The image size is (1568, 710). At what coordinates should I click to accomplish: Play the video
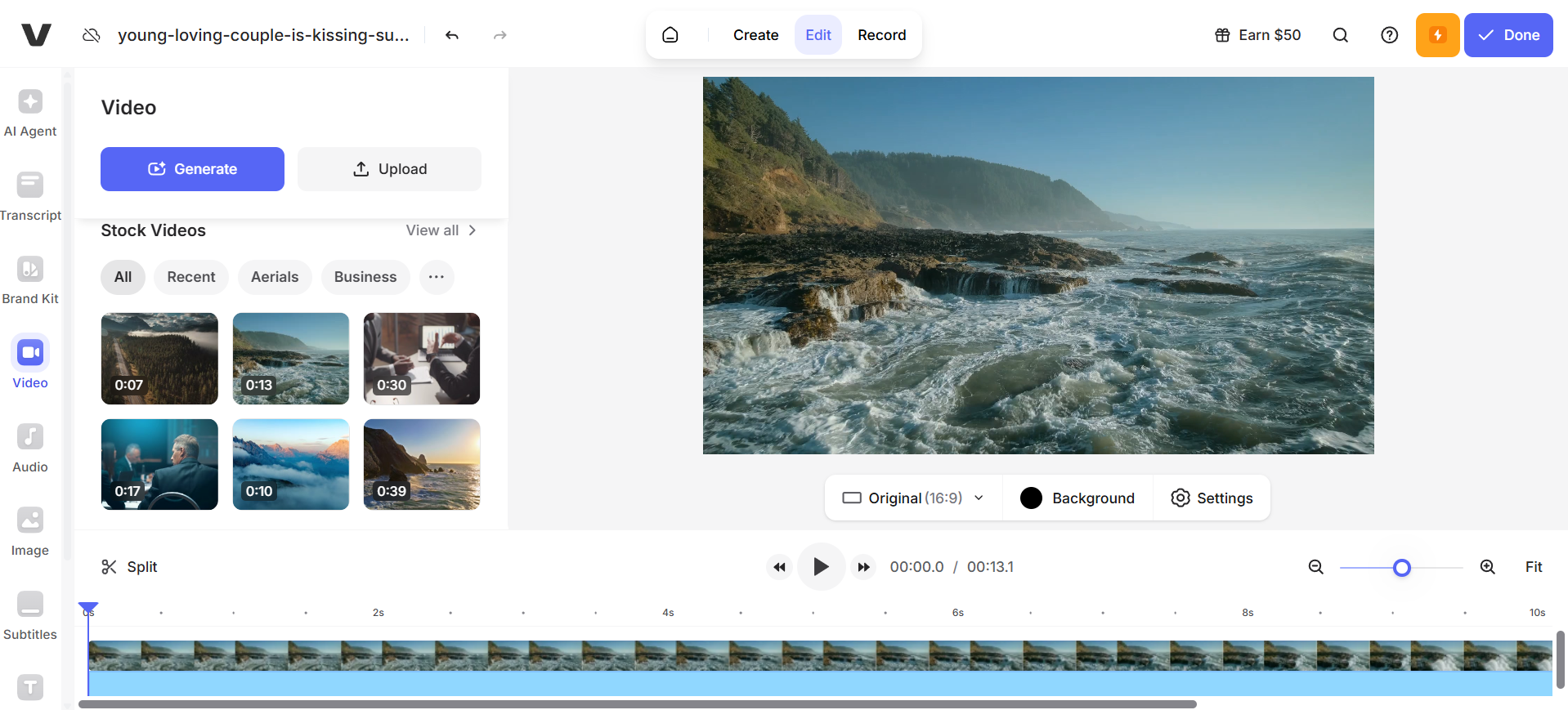tap(821, 567)
